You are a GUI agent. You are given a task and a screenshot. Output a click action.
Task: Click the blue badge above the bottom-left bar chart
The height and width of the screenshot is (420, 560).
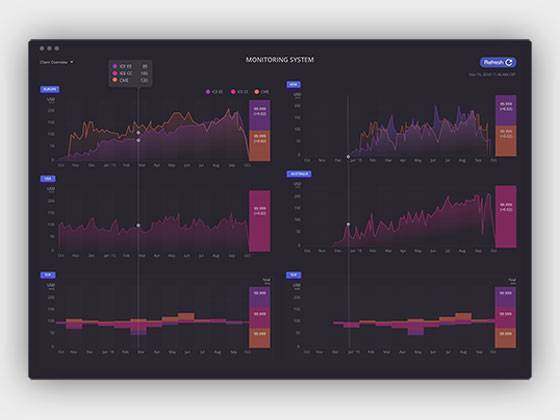tap(48, 275)
